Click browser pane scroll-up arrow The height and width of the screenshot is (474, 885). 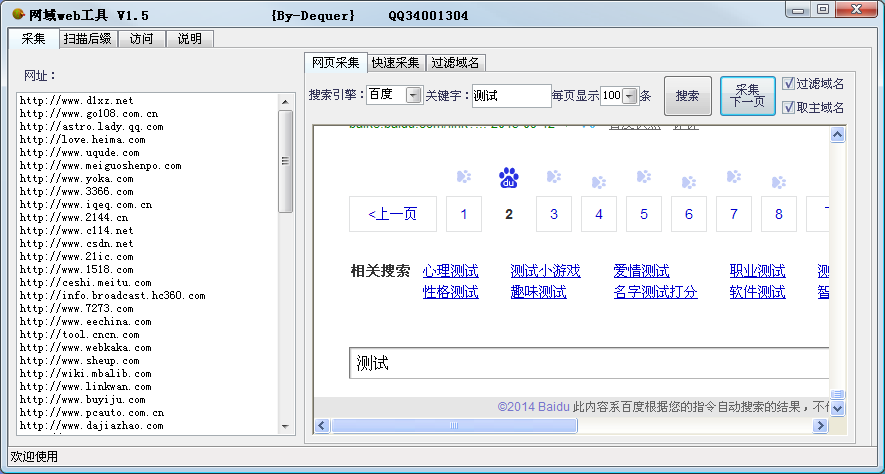click(838, 135)
